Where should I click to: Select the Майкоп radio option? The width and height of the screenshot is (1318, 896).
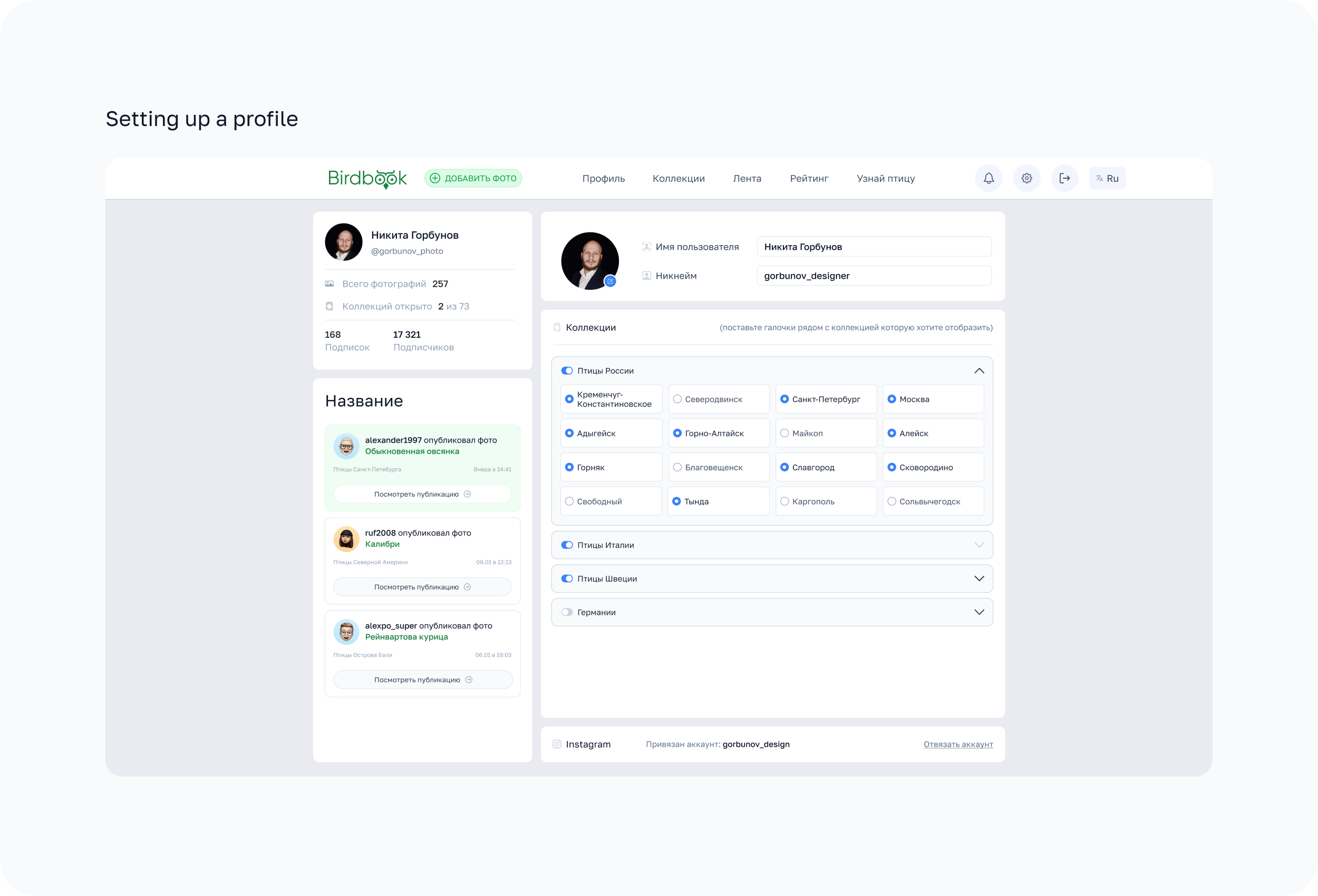point(784,433)
